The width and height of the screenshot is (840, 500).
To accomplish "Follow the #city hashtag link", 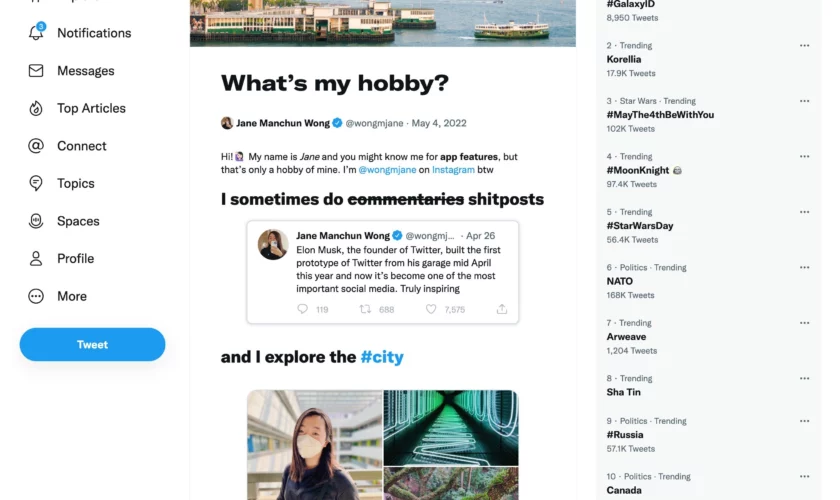I will (x=382, y=357).
